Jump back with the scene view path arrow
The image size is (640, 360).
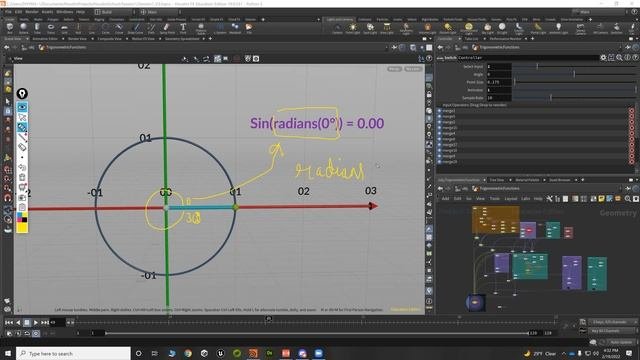[x=7, y=47]
